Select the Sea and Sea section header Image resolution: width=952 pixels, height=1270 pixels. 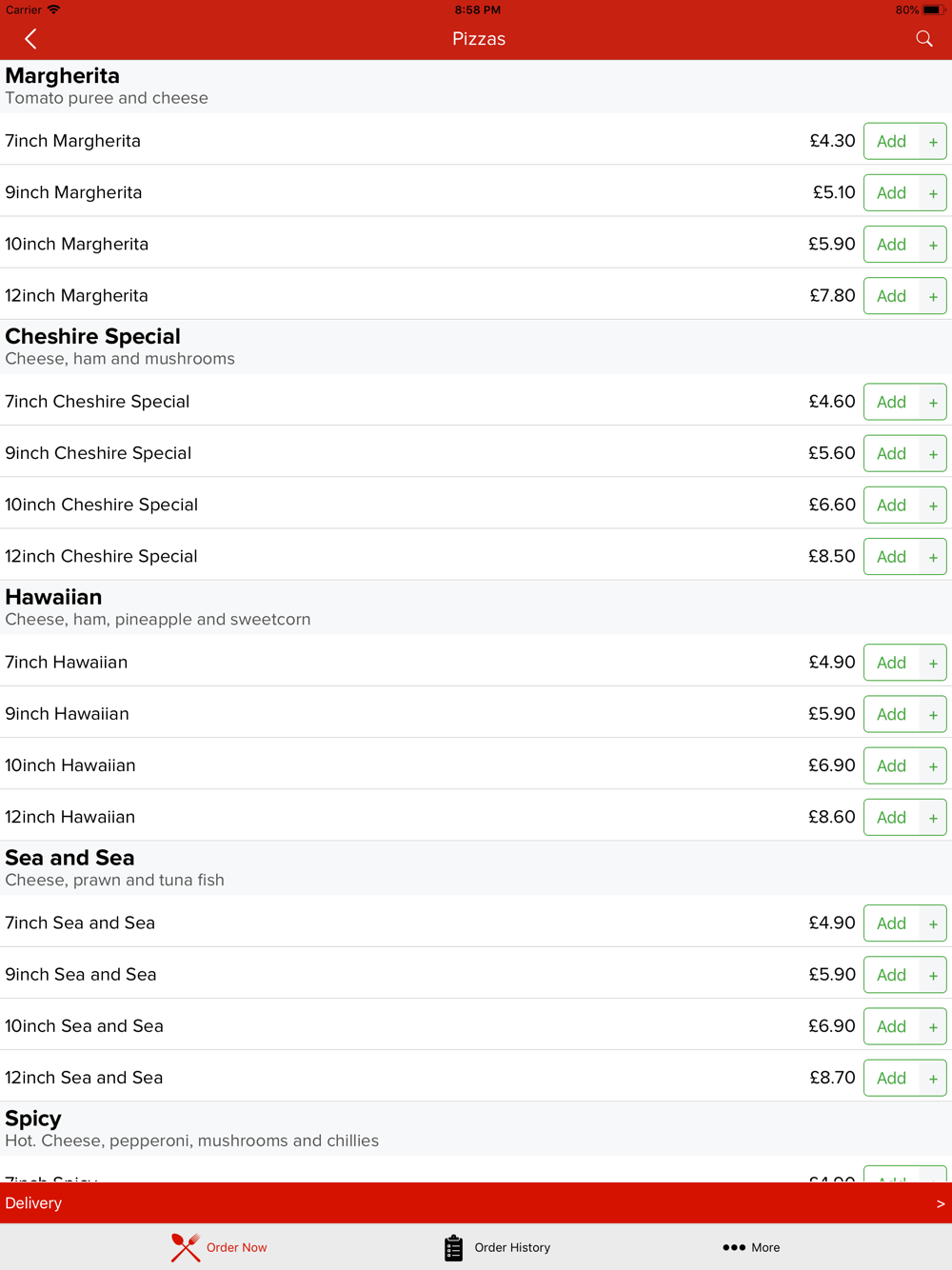[x=69, y=859]
